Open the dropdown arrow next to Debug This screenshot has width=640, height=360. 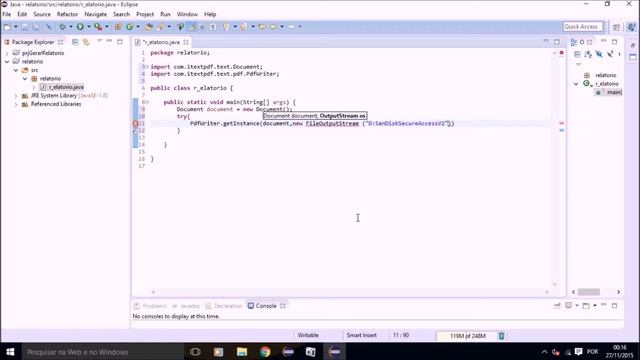[x=71, y=27]
